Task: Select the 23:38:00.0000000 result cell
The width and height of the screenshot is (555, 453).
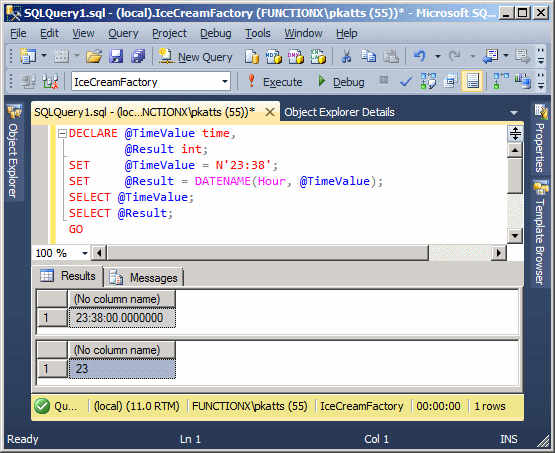Action: click(x=122, y=318)
